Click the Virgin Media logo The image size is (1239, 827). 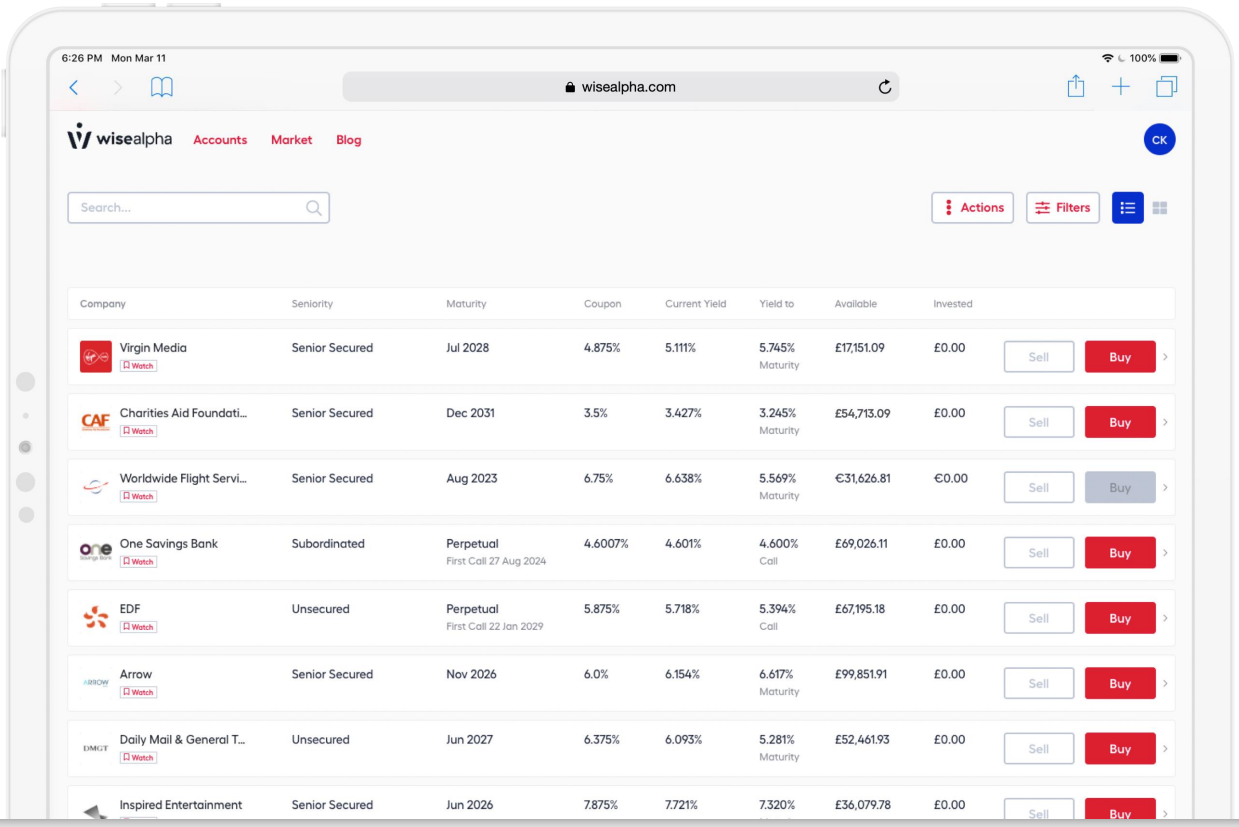coord(96,356)
